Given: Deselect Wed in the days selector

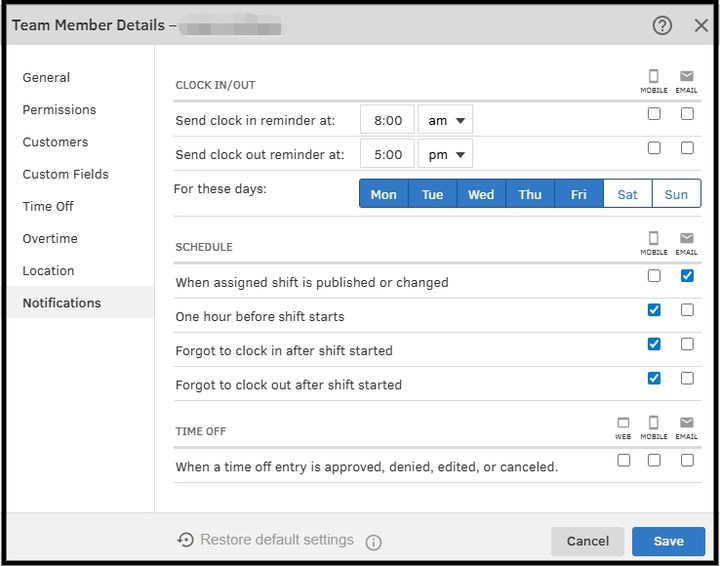Looking at the screenshot, I should point(481,194).
